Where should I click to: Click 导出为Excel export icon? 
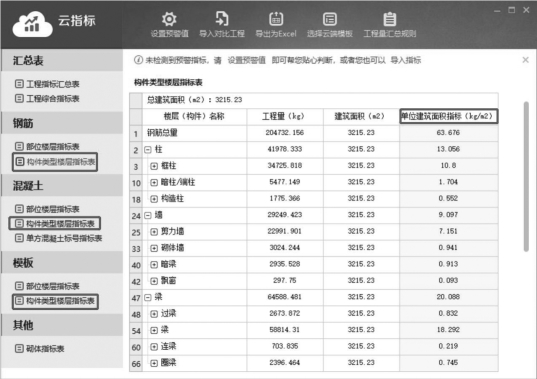(276, 19)
